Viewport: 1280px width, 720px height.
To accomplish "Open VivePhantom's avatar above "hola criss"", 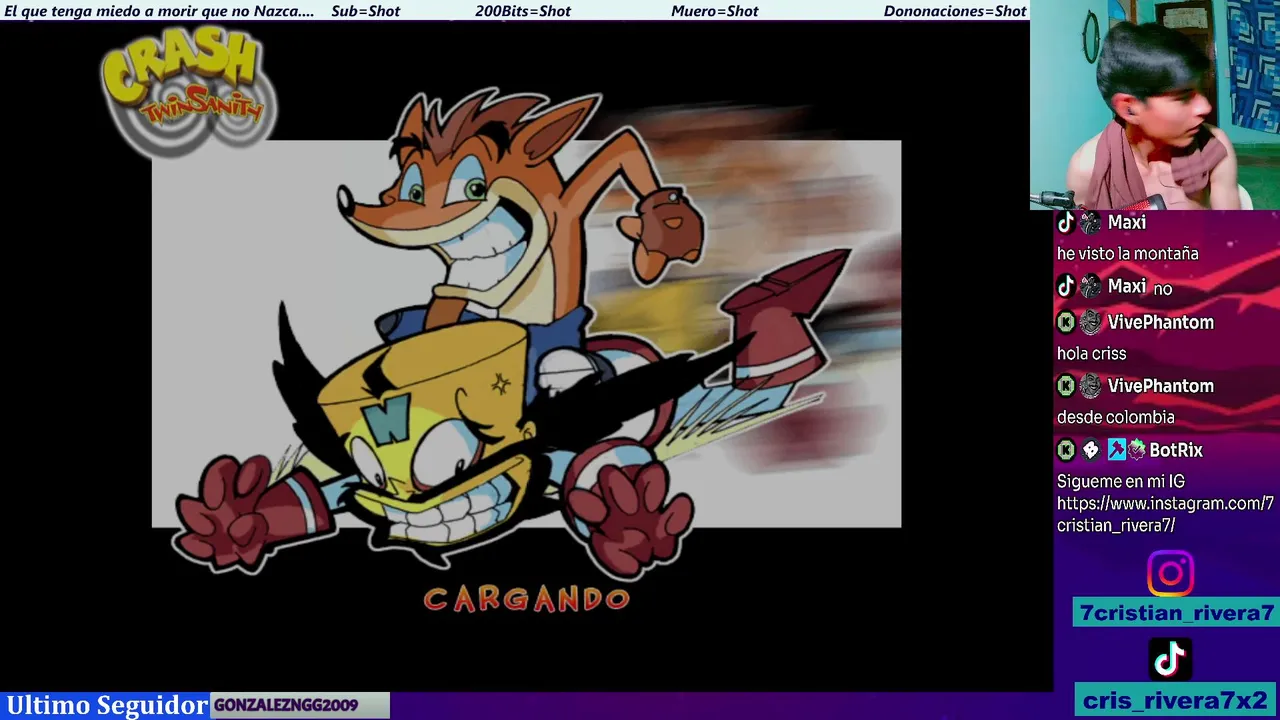I will point(1090,322).
